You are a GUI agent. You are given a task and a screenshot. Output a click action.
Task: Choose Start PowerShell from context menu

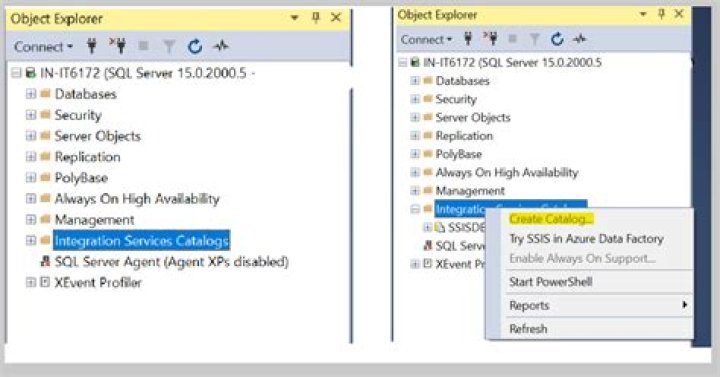pyautogui.click(x=551, y=282)
